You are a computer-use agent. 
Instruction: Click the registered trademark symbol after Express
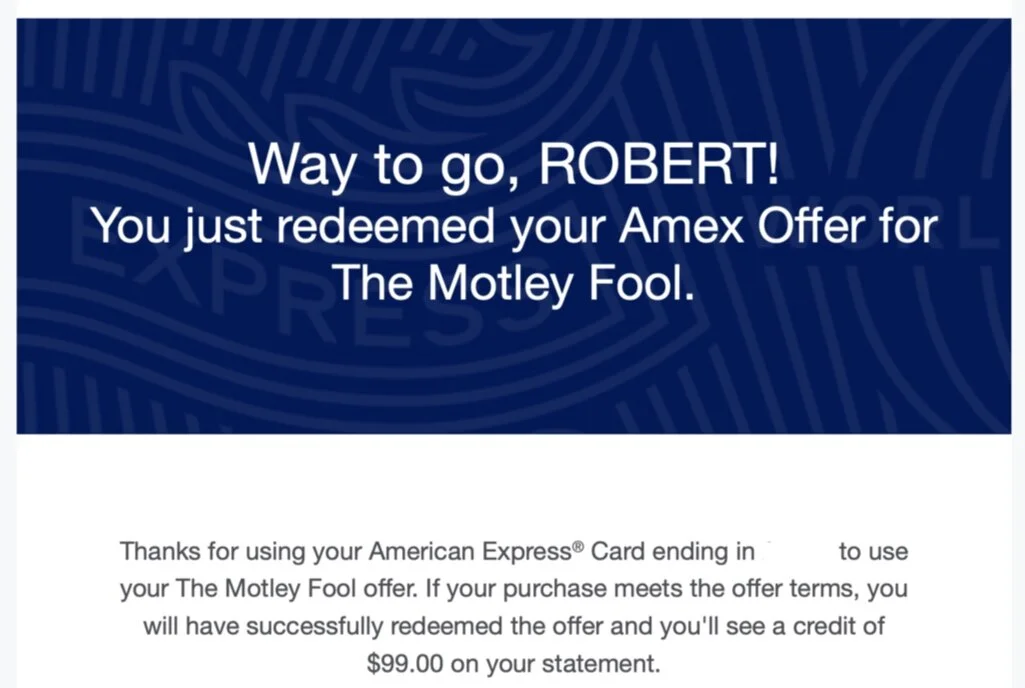tap(577, 546)
